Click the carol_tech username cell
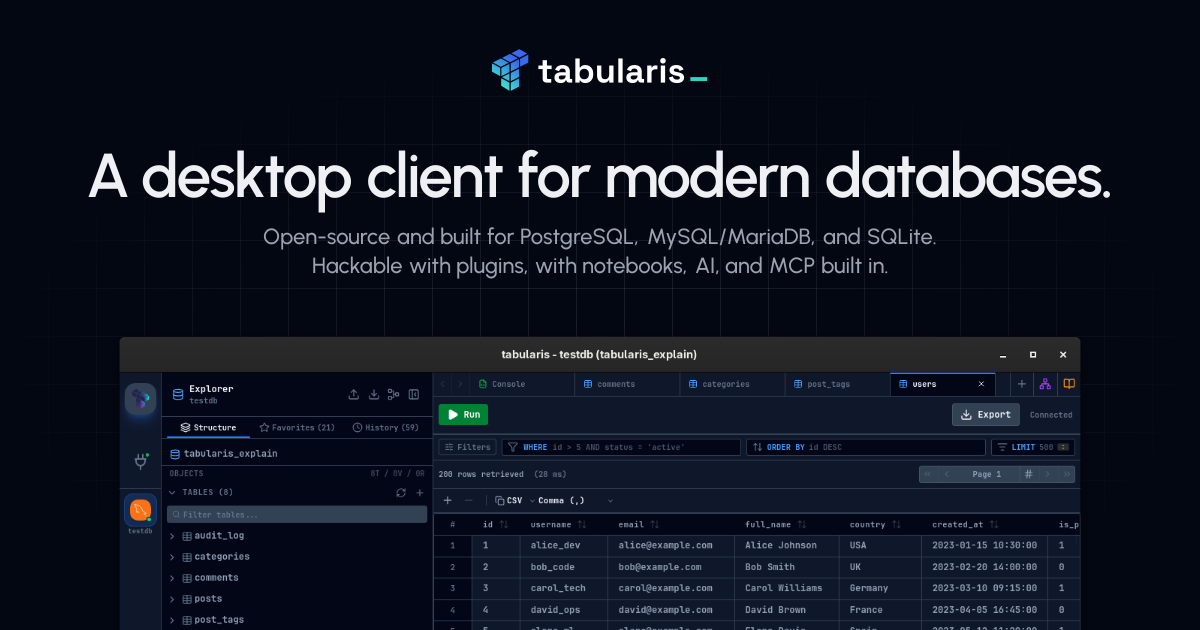Screen dimensions: 1200x630 coord(564,588)
